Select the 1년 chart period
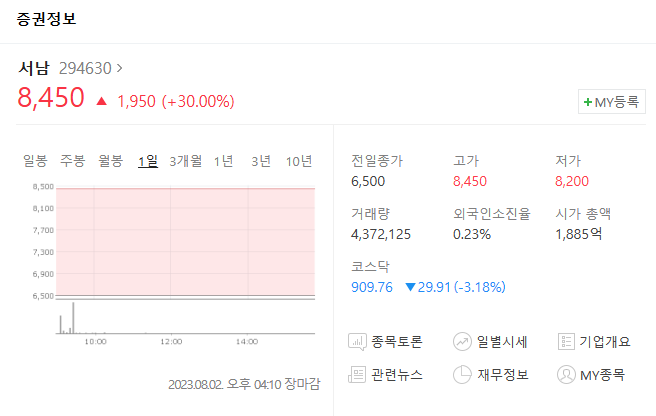This screenshot has width=656, height=416. pos(223,161)
